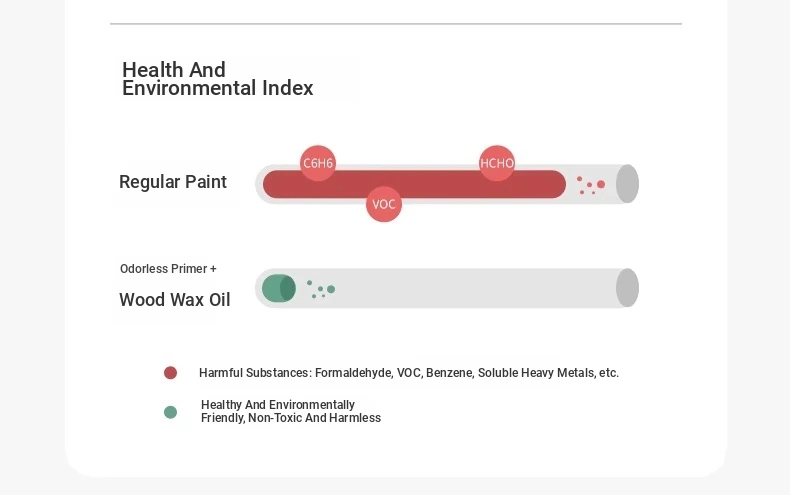Click the VOC red bubble
This screenshot has height=495, width=790.
point(384,204)
